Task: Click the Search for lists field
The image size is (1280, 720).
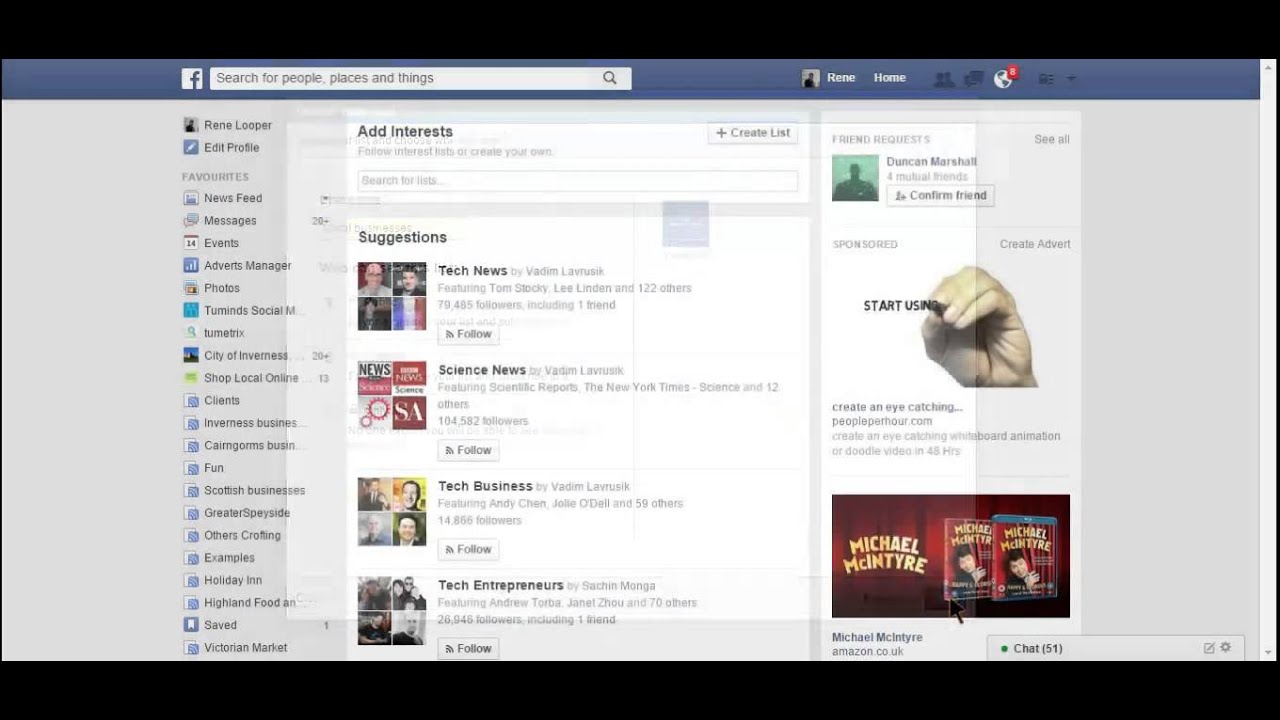Action: tap(578, 181)
